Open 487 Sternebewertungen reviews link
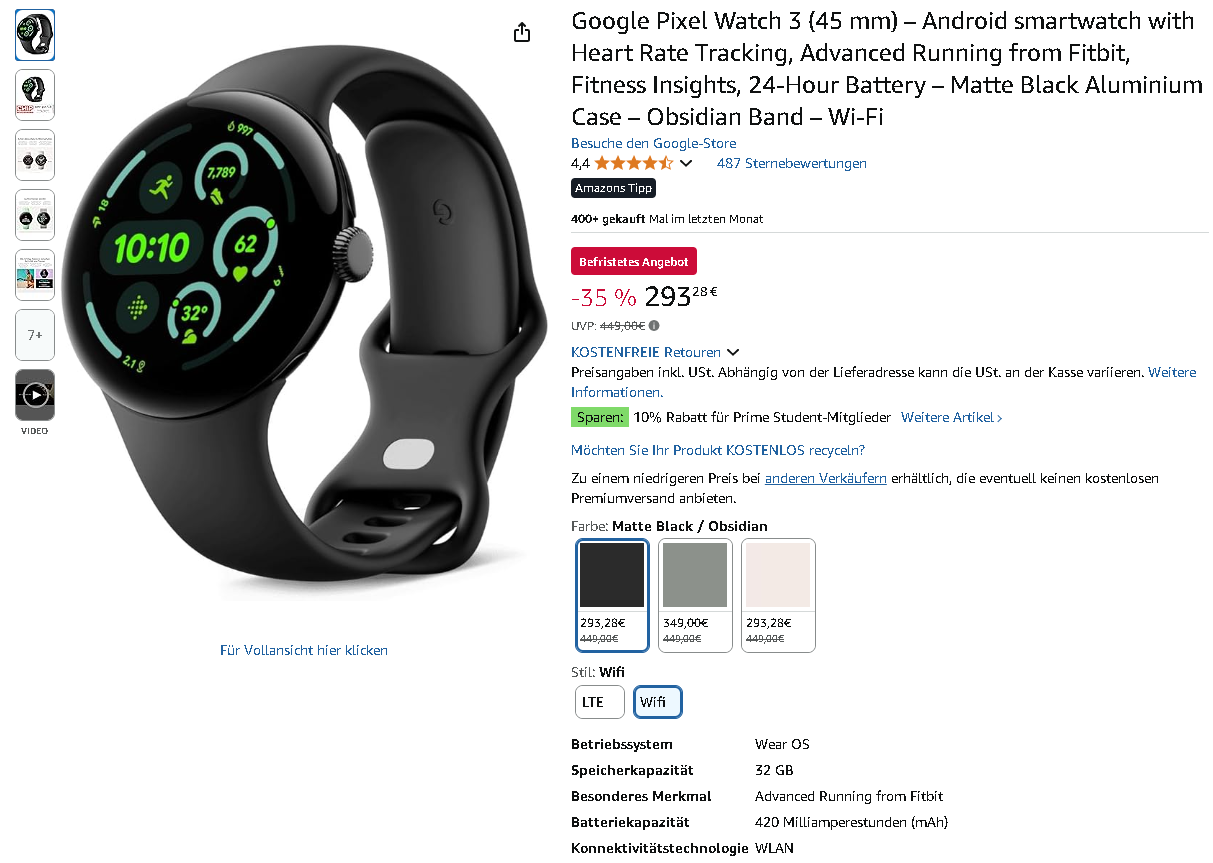This screenshot has height=863, width=1213. coord(792,163)
